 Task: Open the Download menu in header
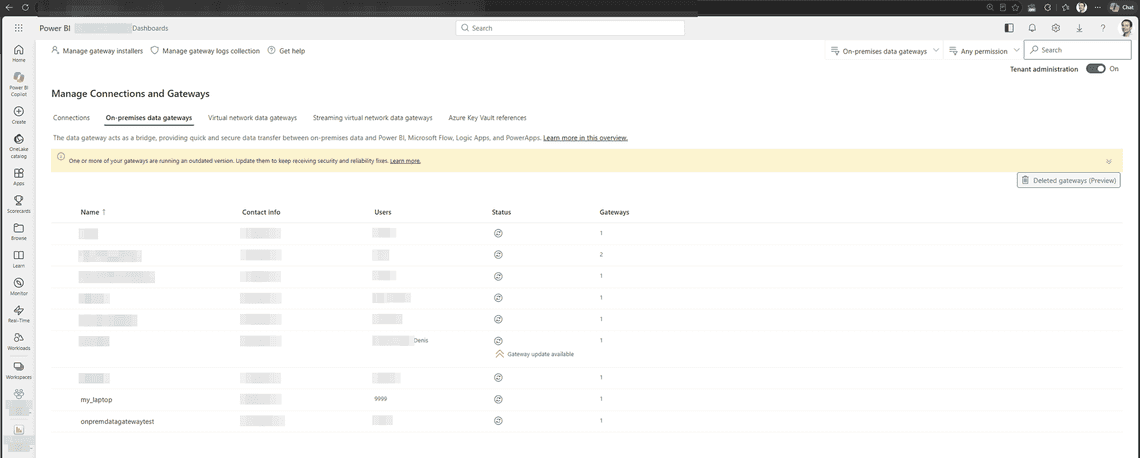click(x=1079, y=28)
